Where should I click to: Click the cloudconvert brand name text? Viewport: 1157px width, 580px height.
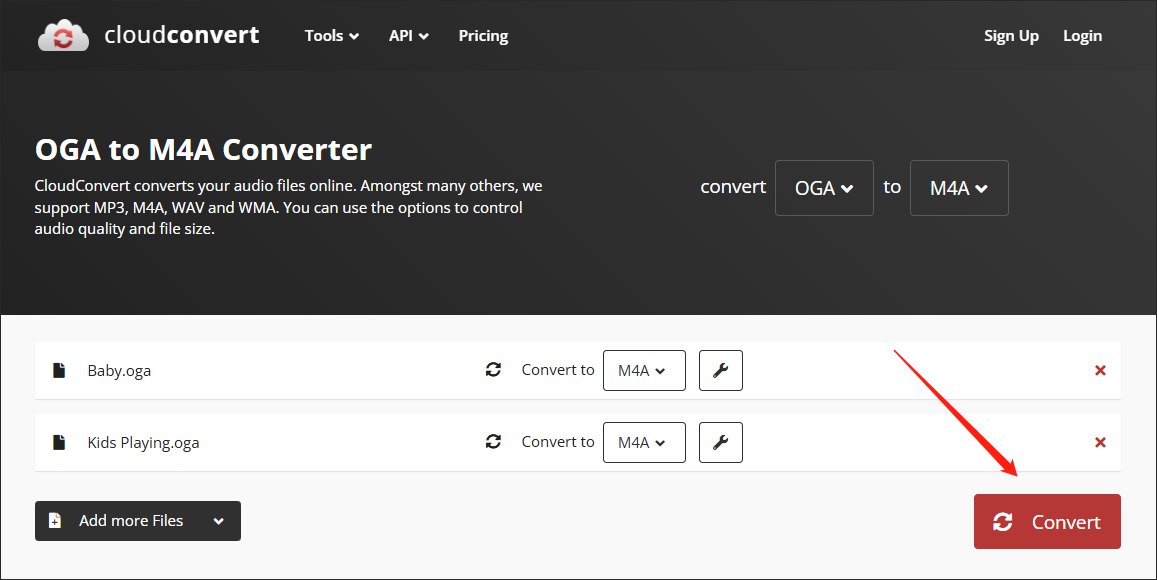182,35
